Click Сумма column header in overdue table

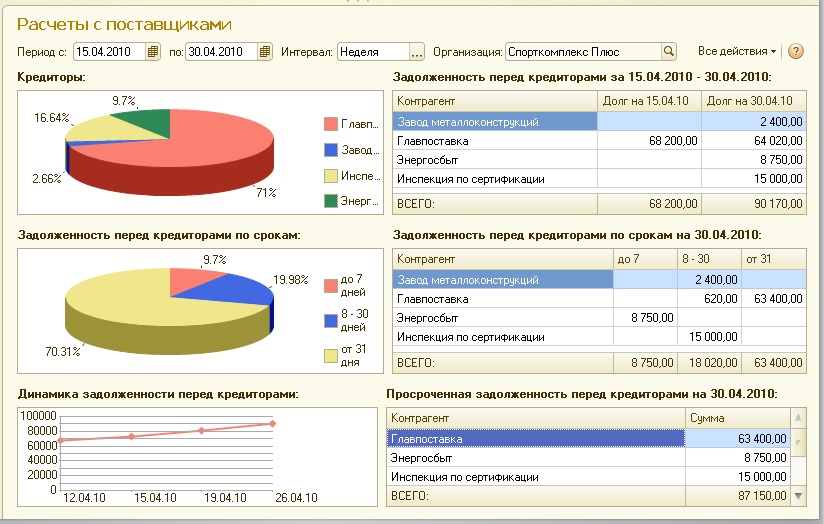(x=738, y=418)
